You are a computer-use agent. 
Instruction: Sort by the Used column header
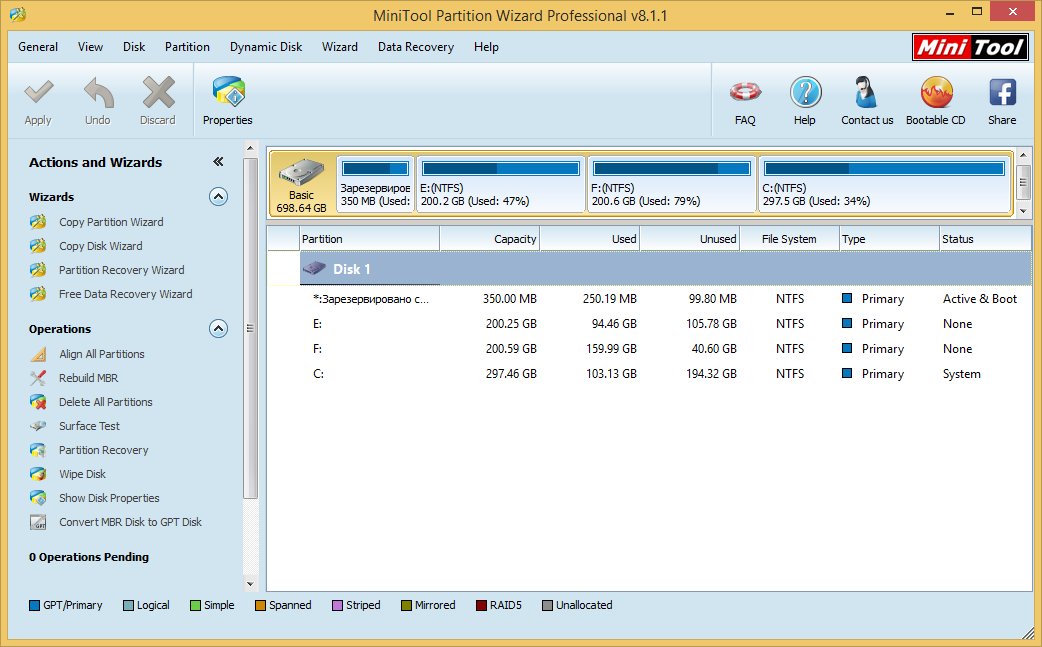[x=590, y=239]
